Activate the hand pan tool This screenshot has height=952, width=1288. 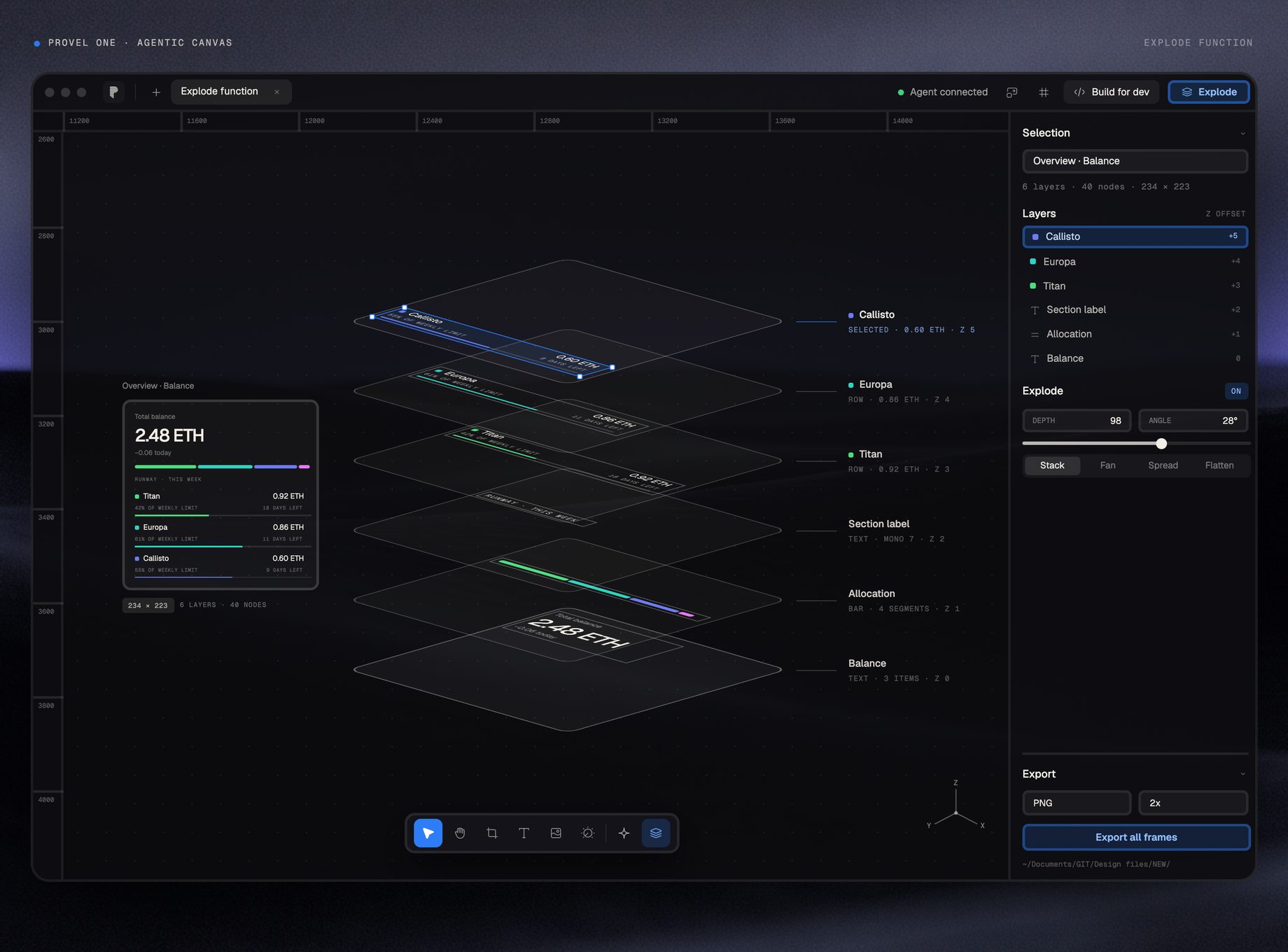point(460,833)
